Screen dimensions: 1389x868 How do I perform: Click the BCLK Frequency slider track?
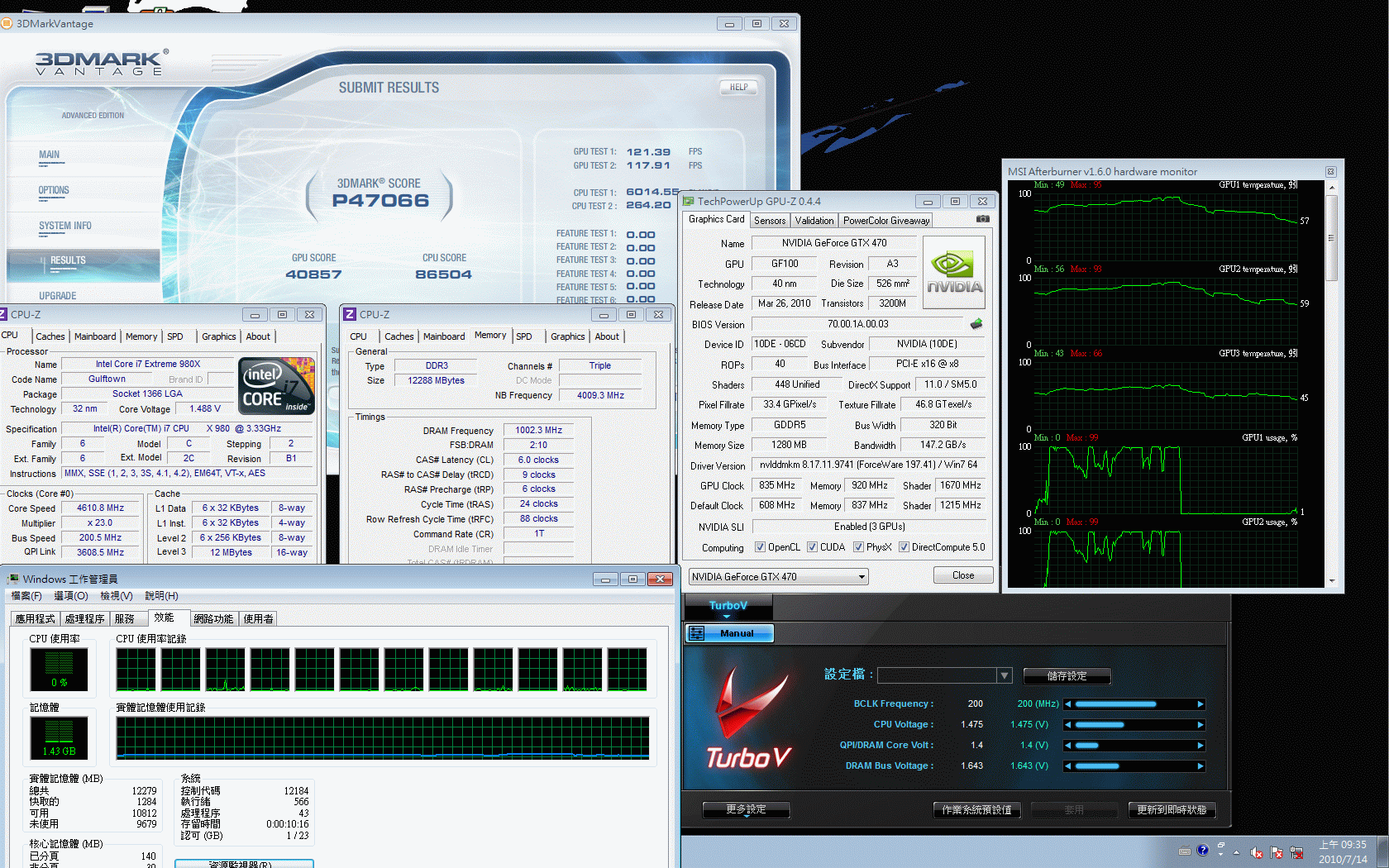coord(1134,704)
